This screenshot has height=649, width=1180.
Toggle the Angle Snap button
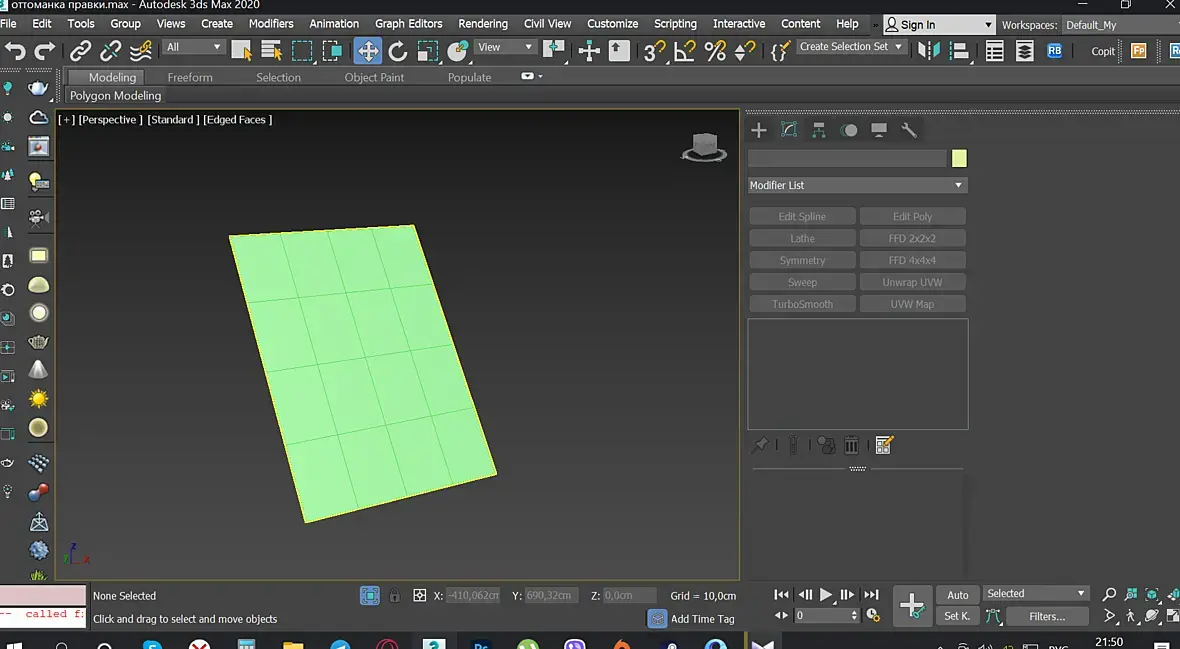[685, 51]
